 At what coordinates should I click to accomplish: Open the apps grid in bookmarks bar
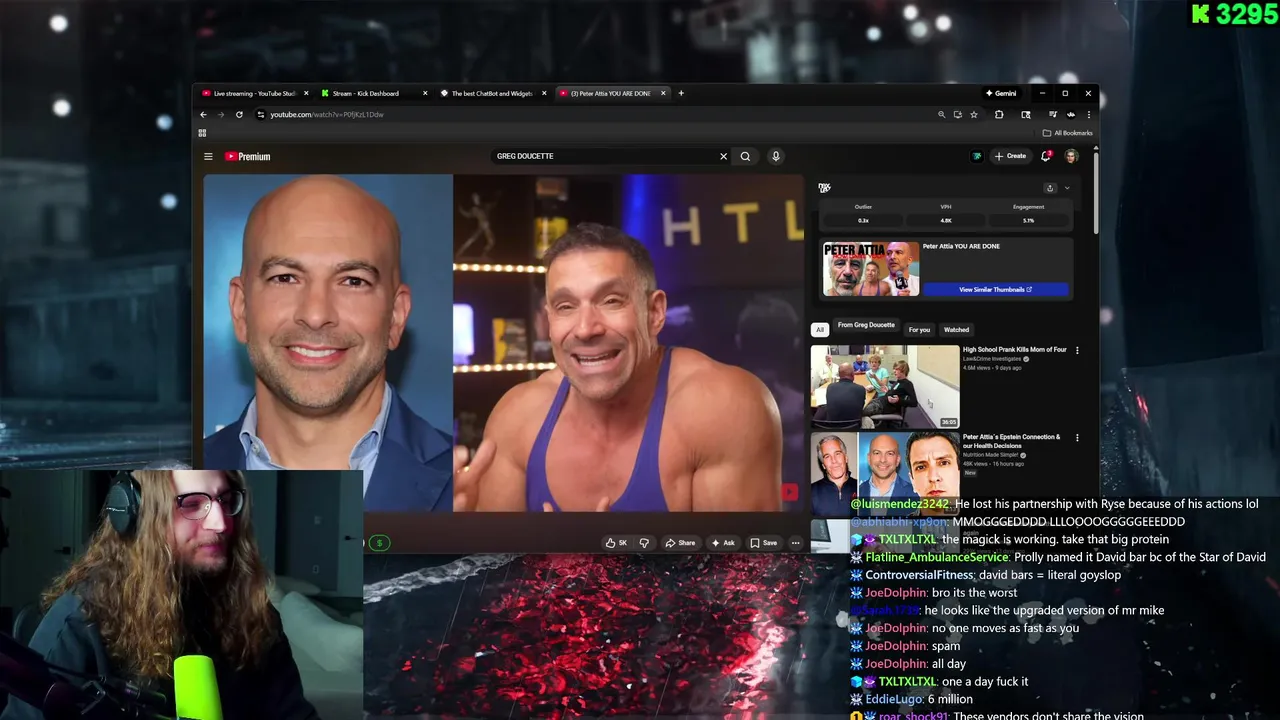[x=202, y=133]
